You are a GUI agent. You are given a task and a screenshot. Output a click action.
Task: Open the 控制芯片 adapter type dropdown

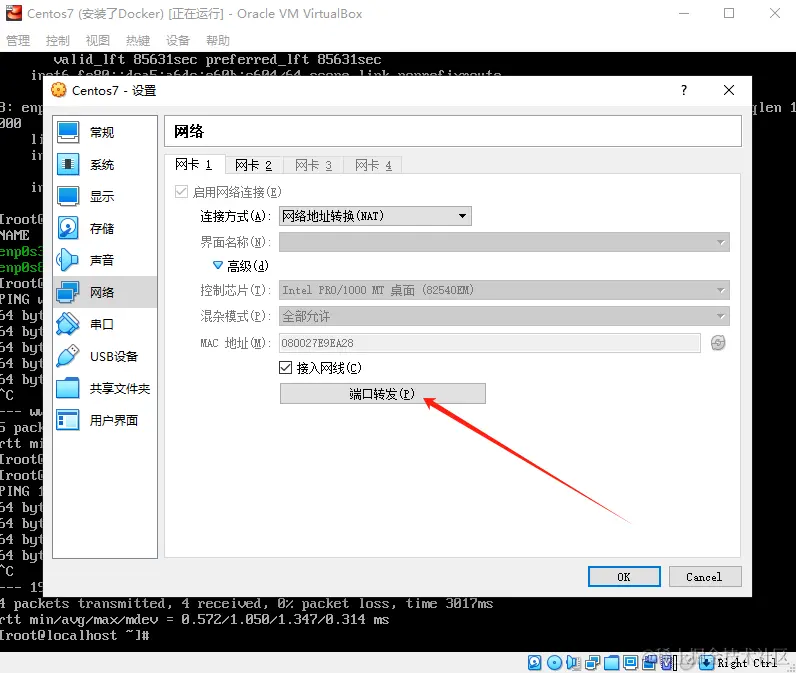click(x=504, y=290)
